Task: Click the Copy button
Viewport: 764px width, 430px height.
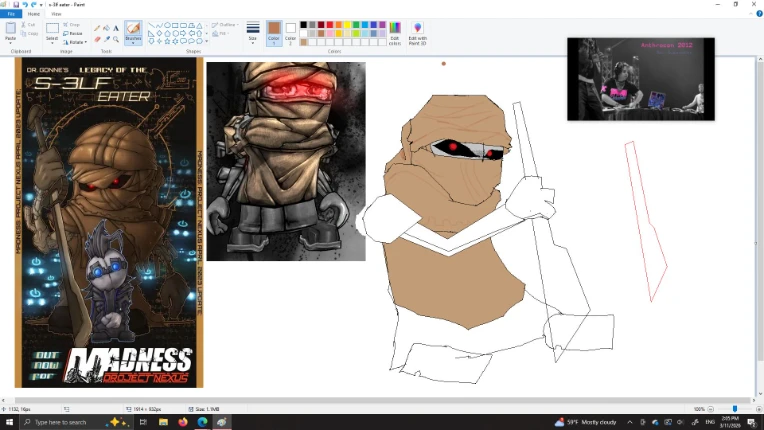Action: [x=29, y=34]
